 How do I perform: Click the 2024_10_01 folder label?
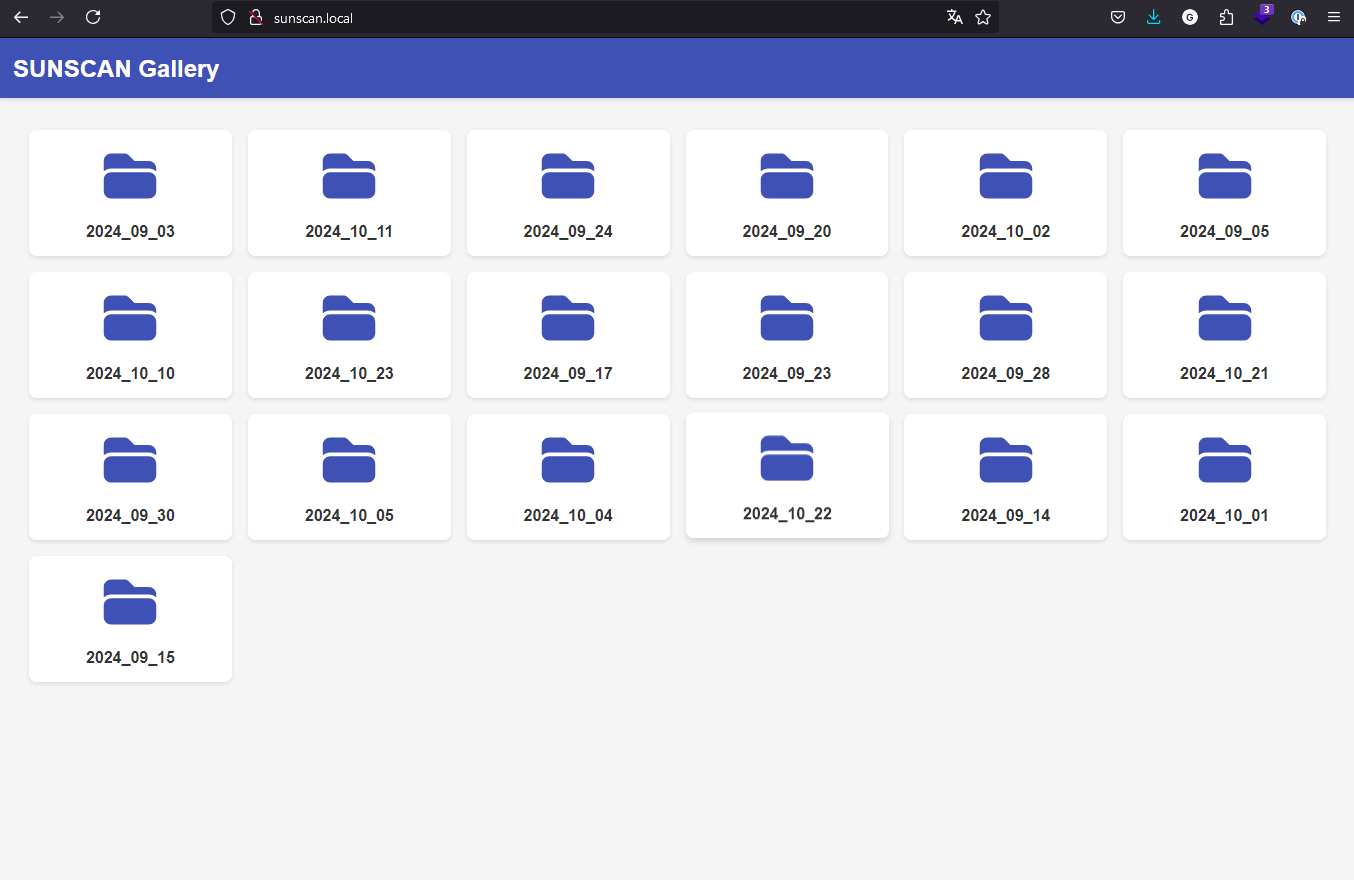1224,516
